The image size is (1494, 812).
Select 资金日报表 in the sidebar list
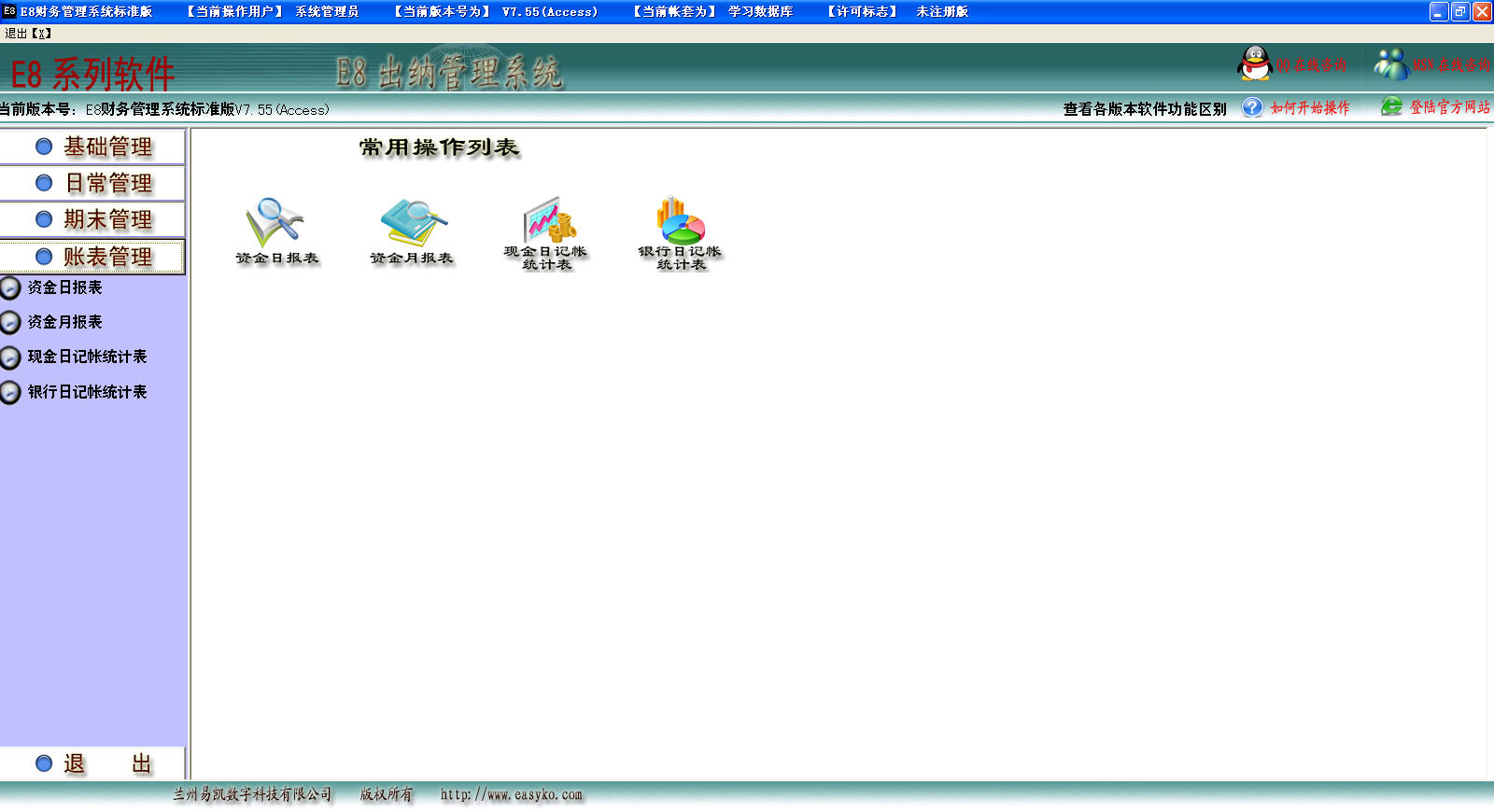[x=64, y=287]
